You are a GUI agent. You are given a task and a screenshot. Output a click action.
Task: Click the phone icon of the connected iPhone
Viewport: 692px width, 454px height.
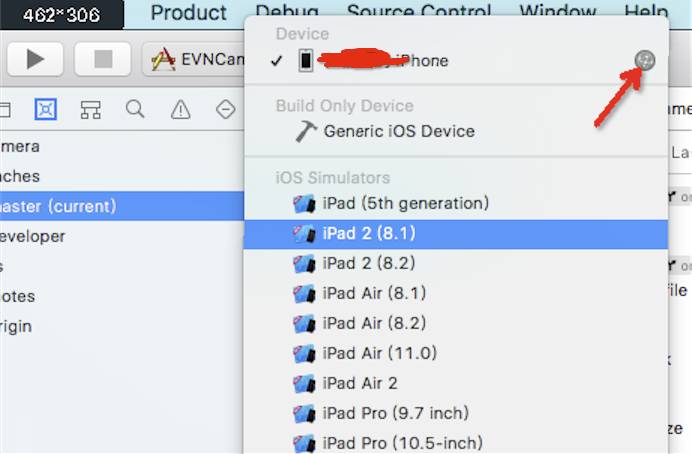[306, 60]
